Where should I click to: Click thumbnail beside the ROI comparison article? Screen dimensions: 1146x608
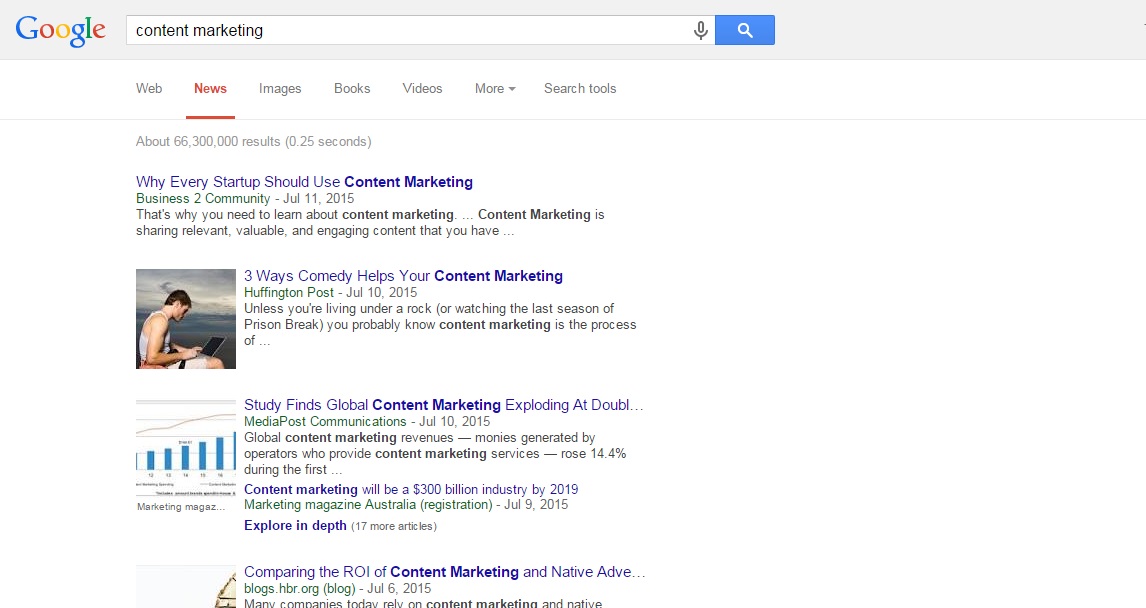(186, 587)
